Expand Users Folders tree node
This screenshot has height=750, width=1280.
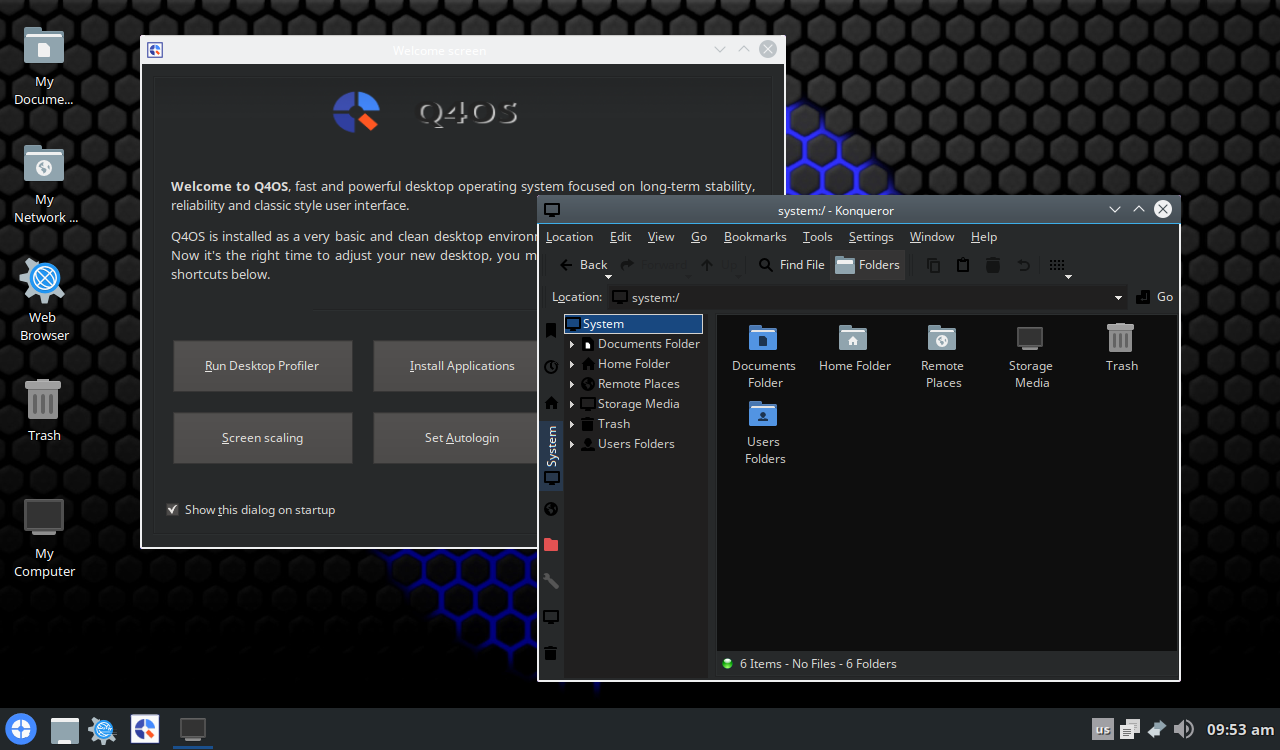pyautogui.click(x=572, y=444)
